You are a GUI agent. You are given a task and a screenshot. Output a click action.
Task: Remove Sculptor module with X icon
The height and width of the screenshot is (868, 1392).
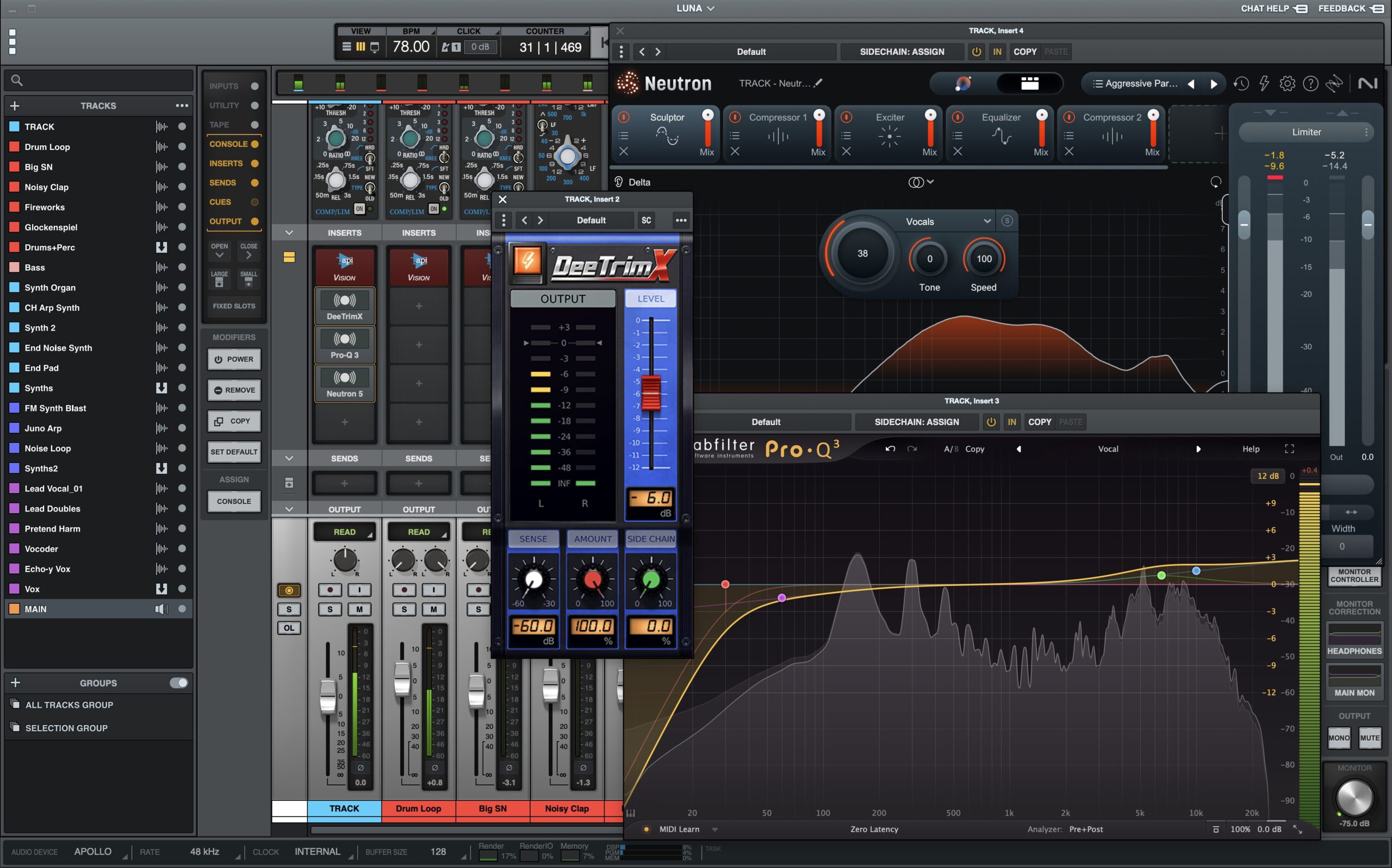coord(624,152)
